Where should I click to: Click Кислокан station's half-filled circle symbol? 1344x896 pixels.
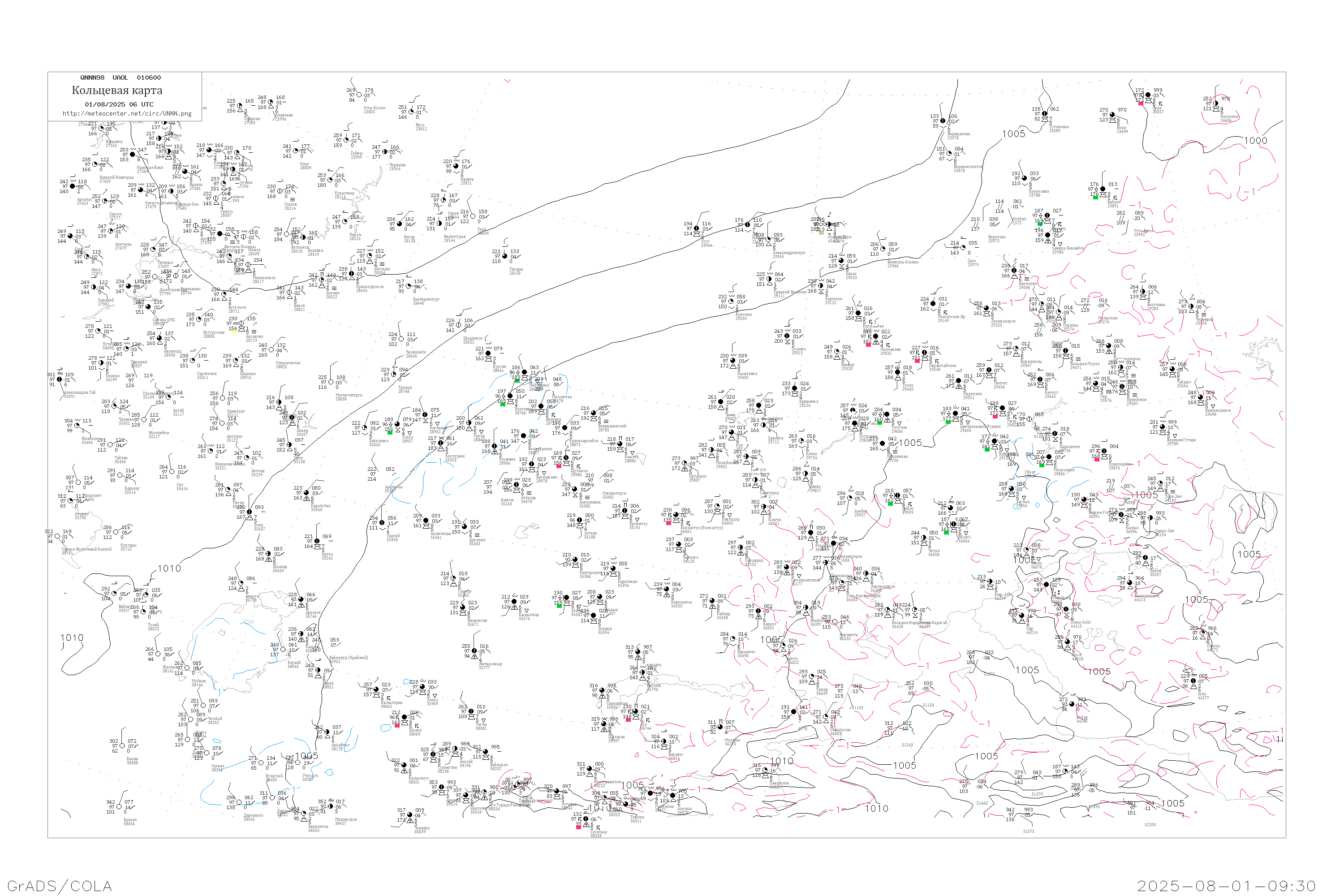(x=1217, y=103)
